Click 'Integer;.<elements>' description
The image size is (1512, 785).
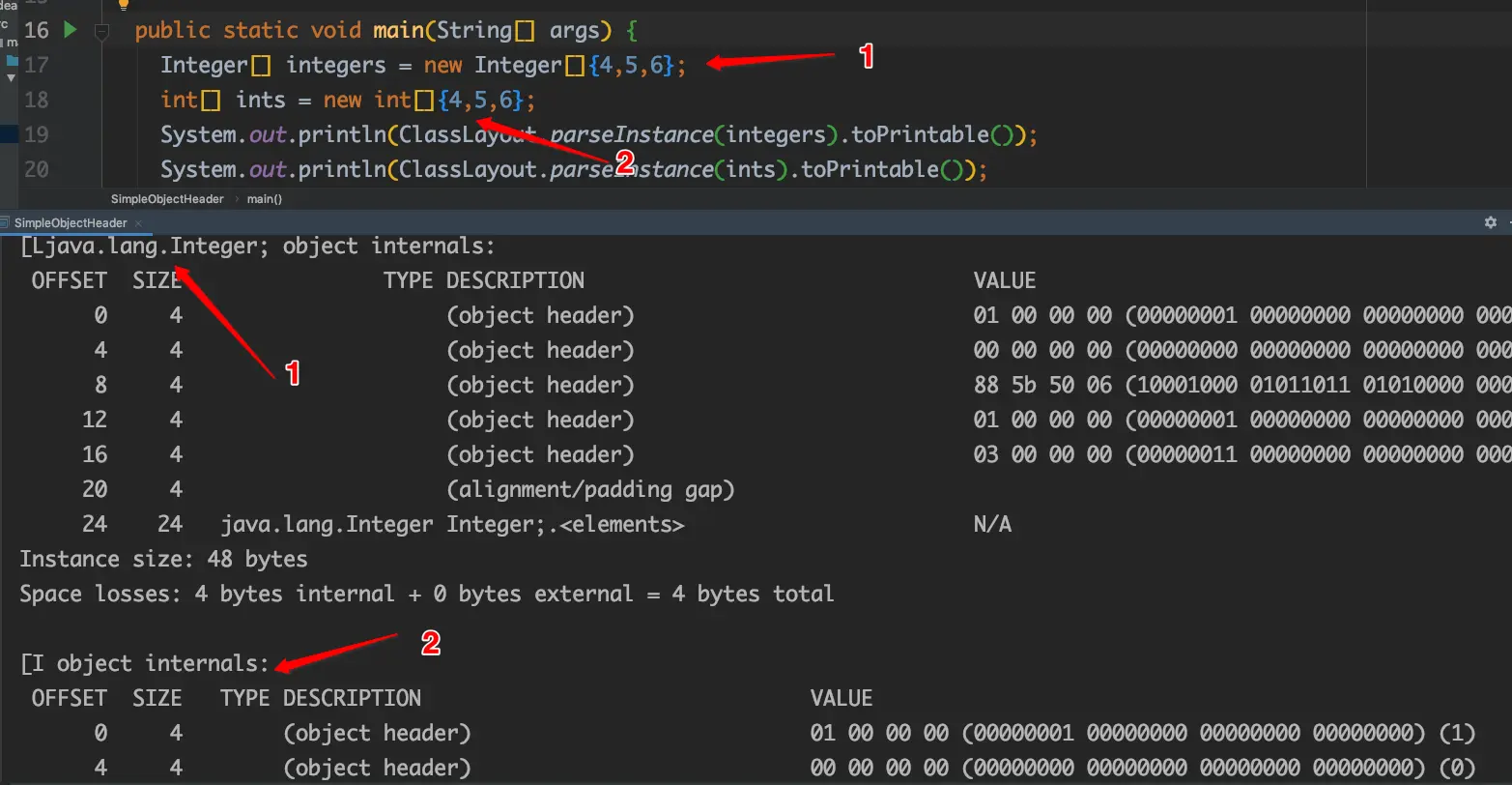pos(565,525)
